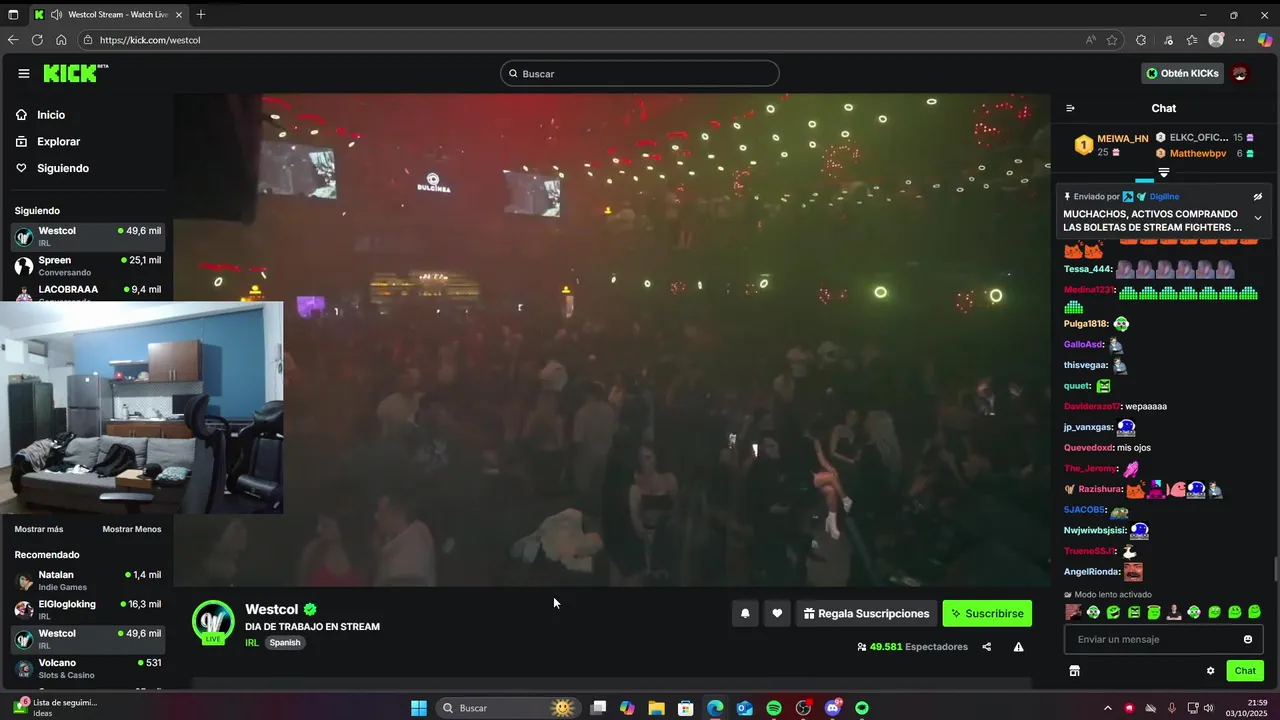Open the emoji picker in message box
The width and height of the screenshot is (1280, 720).
[1248, 640]
